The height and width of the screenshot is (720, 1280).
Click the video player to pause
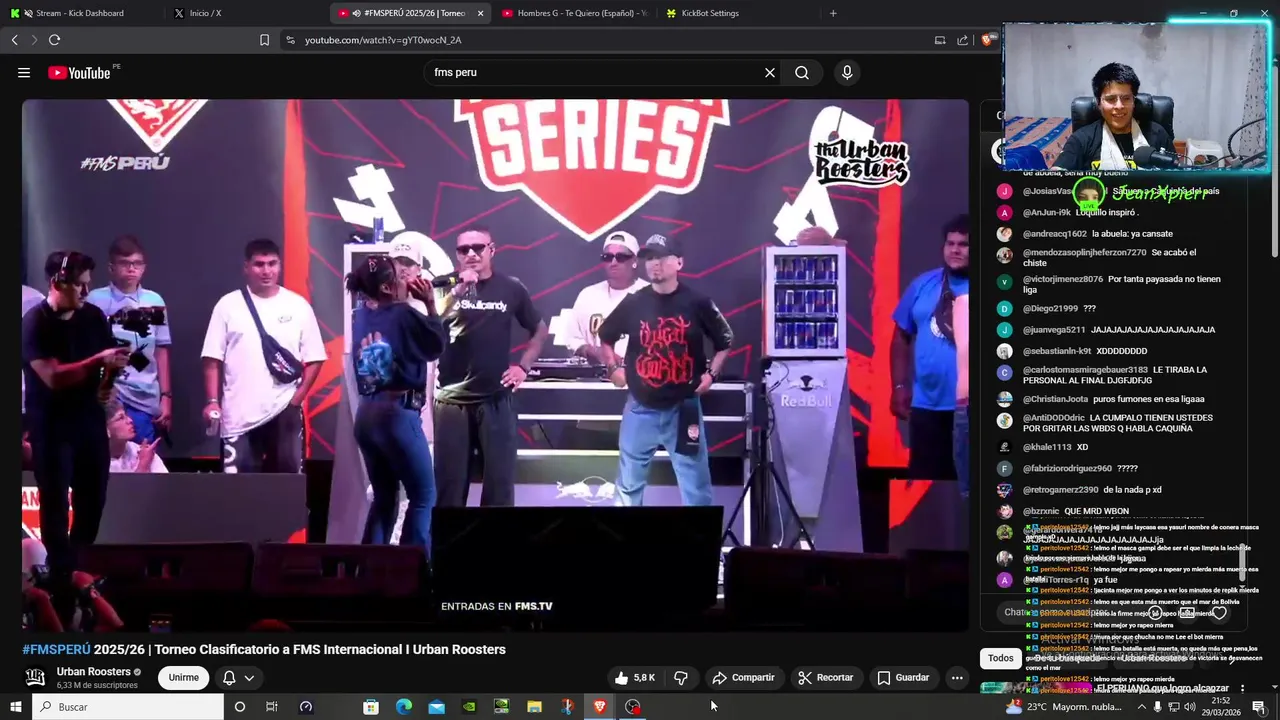[495, 365]
